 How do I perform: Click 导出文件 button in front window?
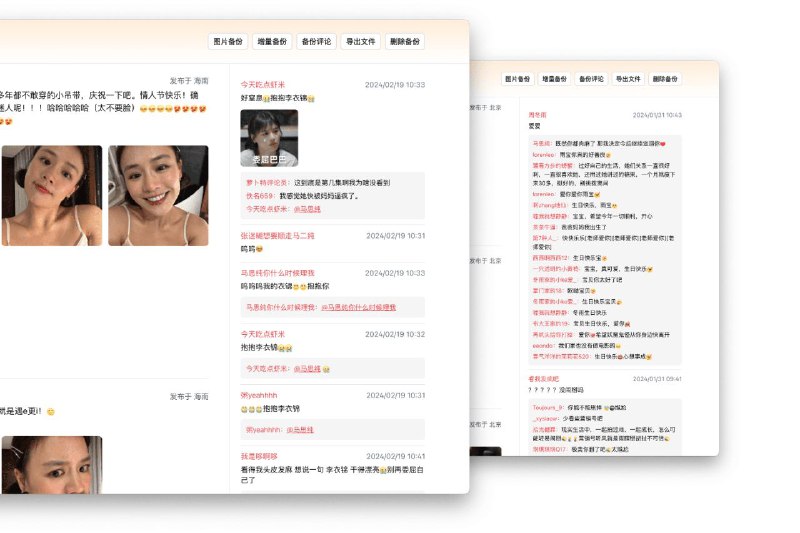click(360, 41)
